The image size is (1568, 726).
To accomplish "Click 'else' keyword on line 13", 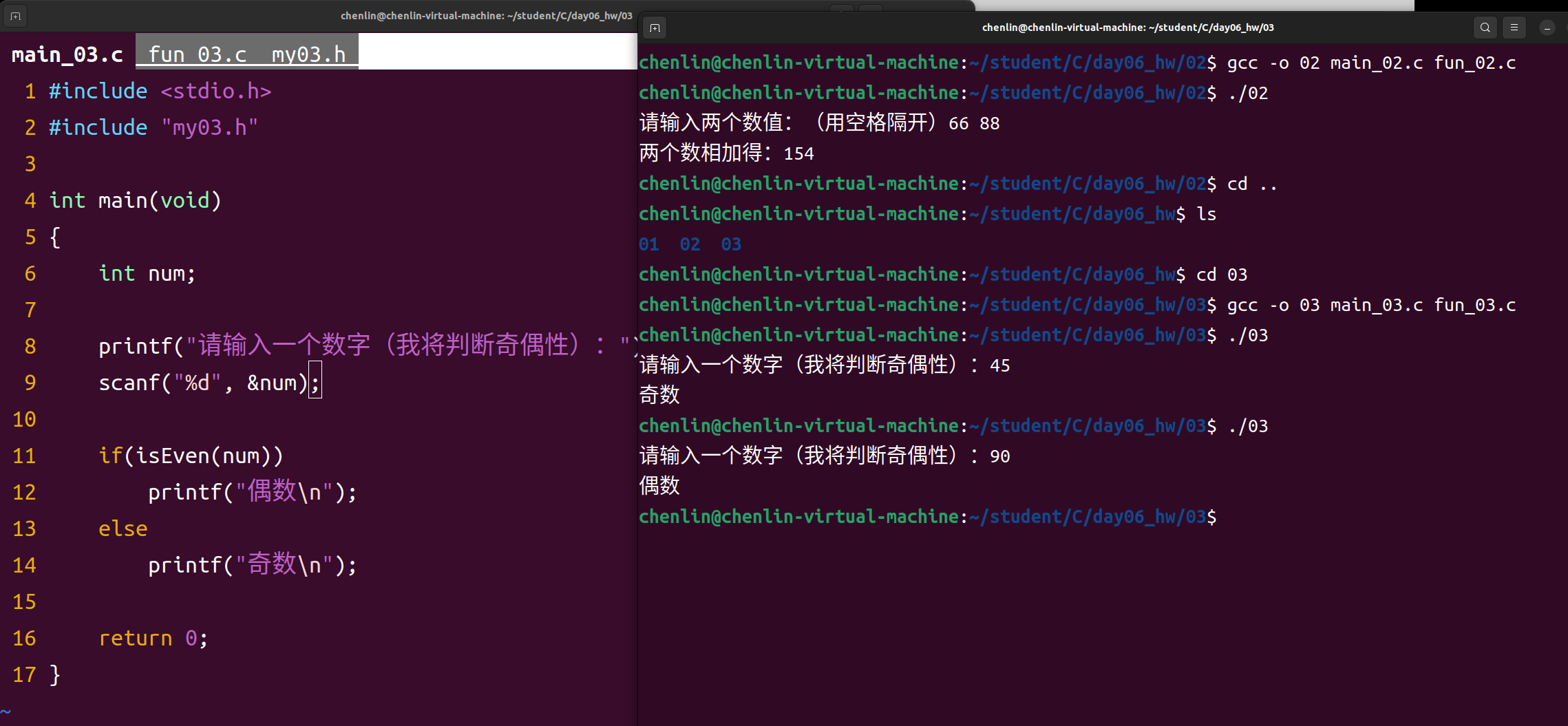I will click(123, 529).
